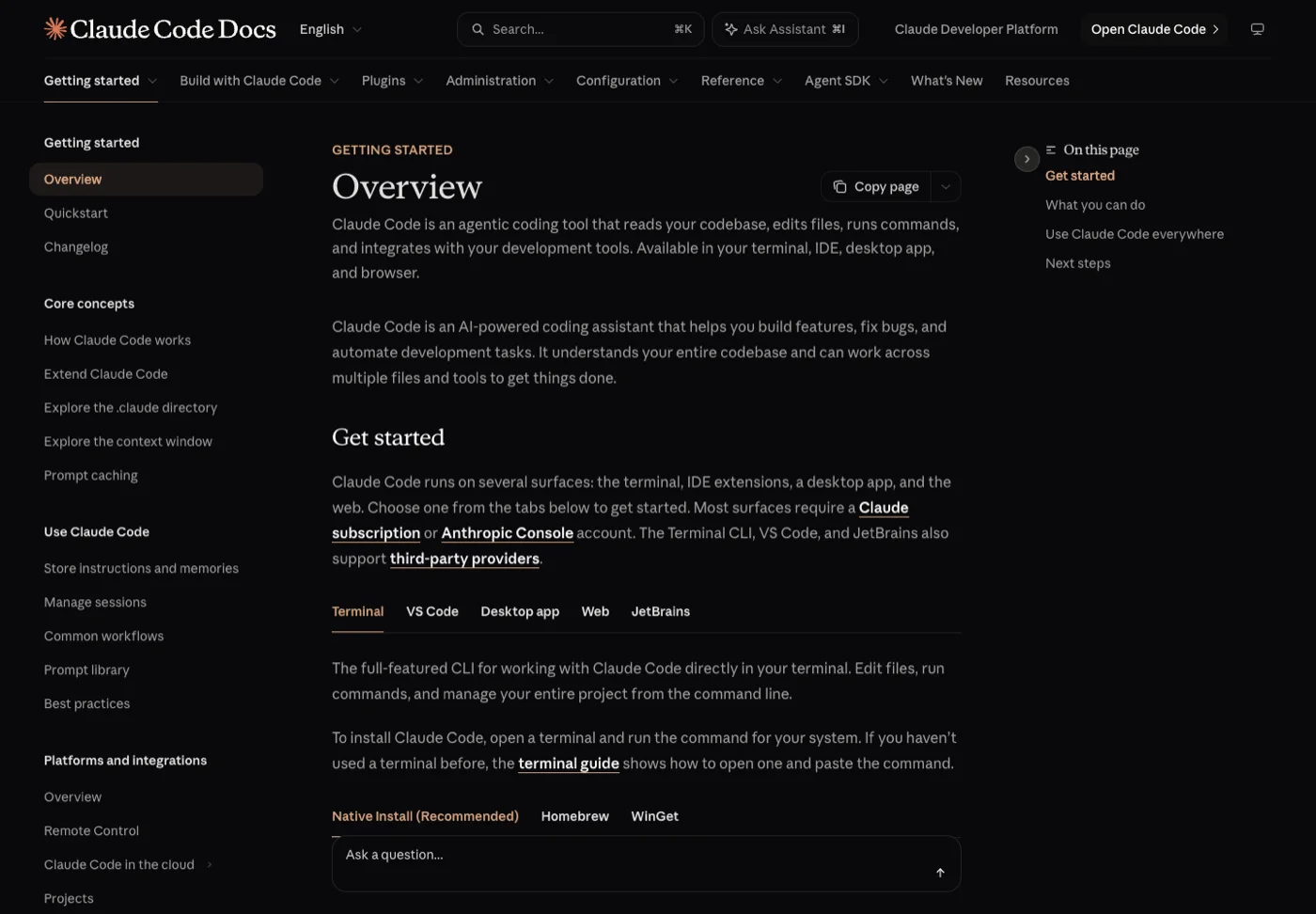Open the Administration dropdown
This screenshot has height=914, width=1316.
(x=499, y=81)
